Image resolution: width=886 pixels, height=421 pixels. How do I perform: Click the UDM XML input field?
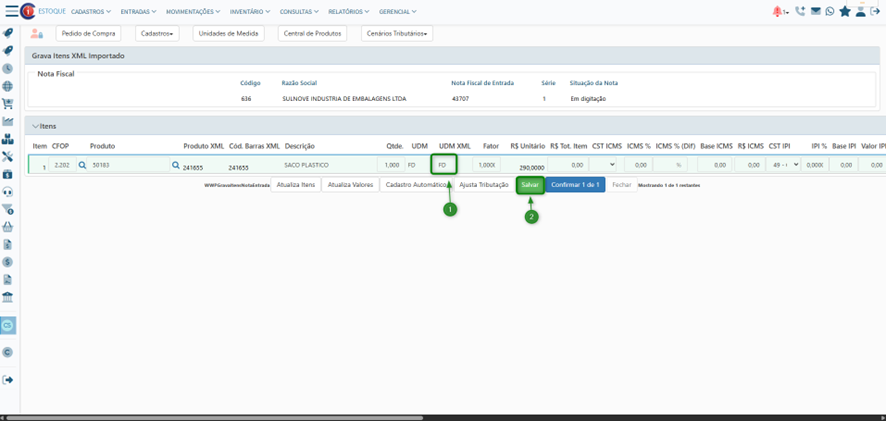(x=443, y=165)
